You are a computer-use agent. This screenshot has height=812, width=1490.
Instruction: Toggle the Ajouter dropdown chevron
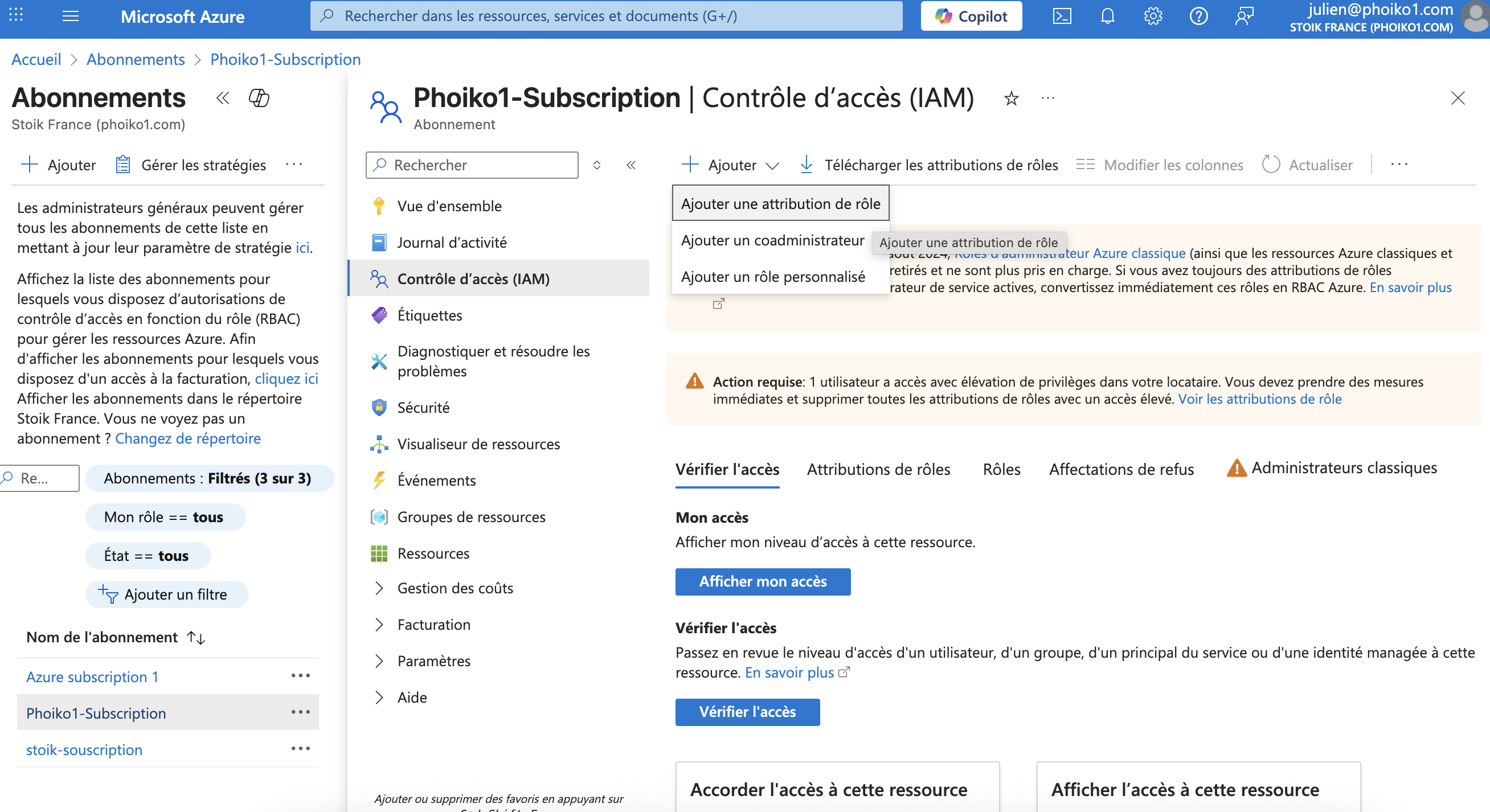pyautogui.click(x=772, y=165)
